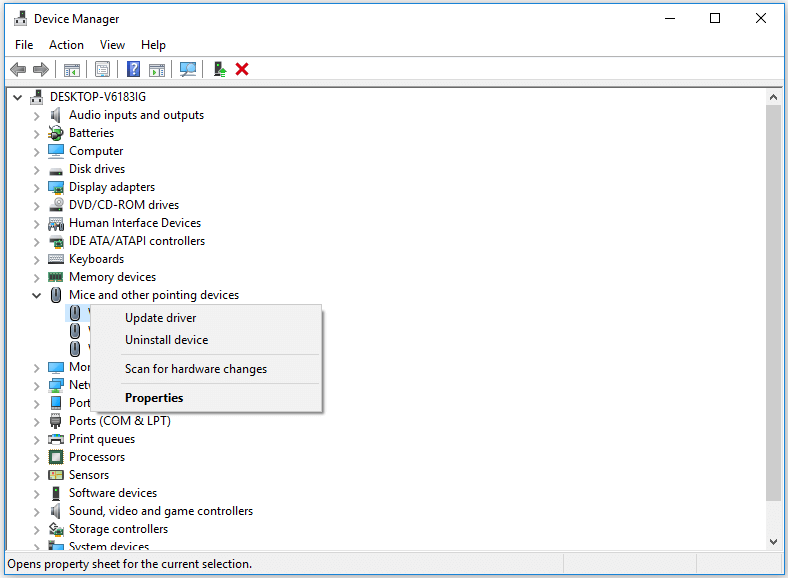Select Human Interface Devices row

(135, 223)
